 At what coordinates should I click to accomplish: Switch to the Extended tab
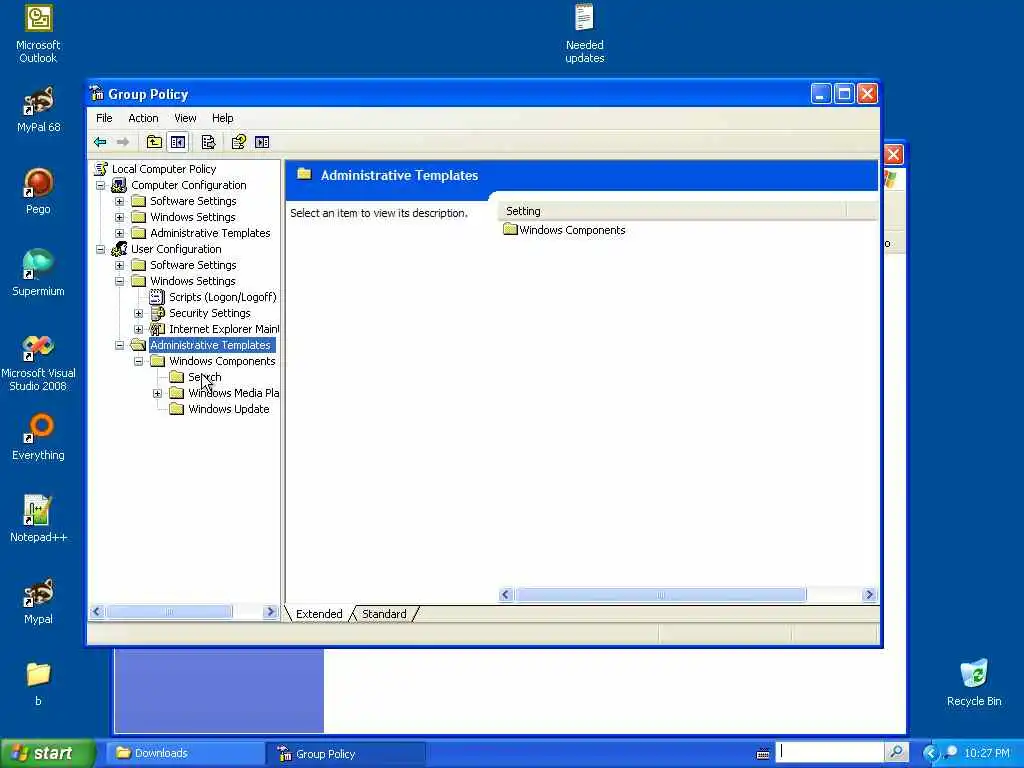(319, 614)
